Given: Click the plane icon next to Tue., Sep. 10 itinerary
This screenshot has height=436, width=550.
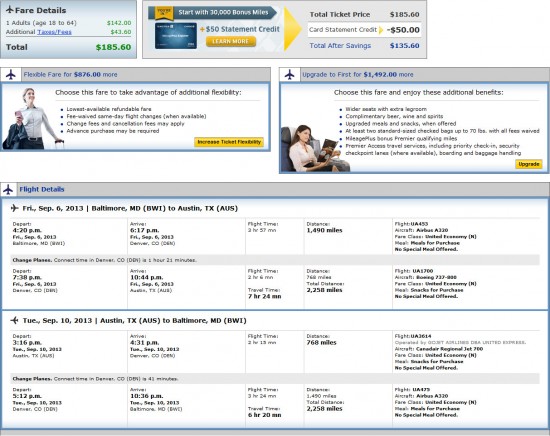Looking at the screenshot, I should point(14,320).
